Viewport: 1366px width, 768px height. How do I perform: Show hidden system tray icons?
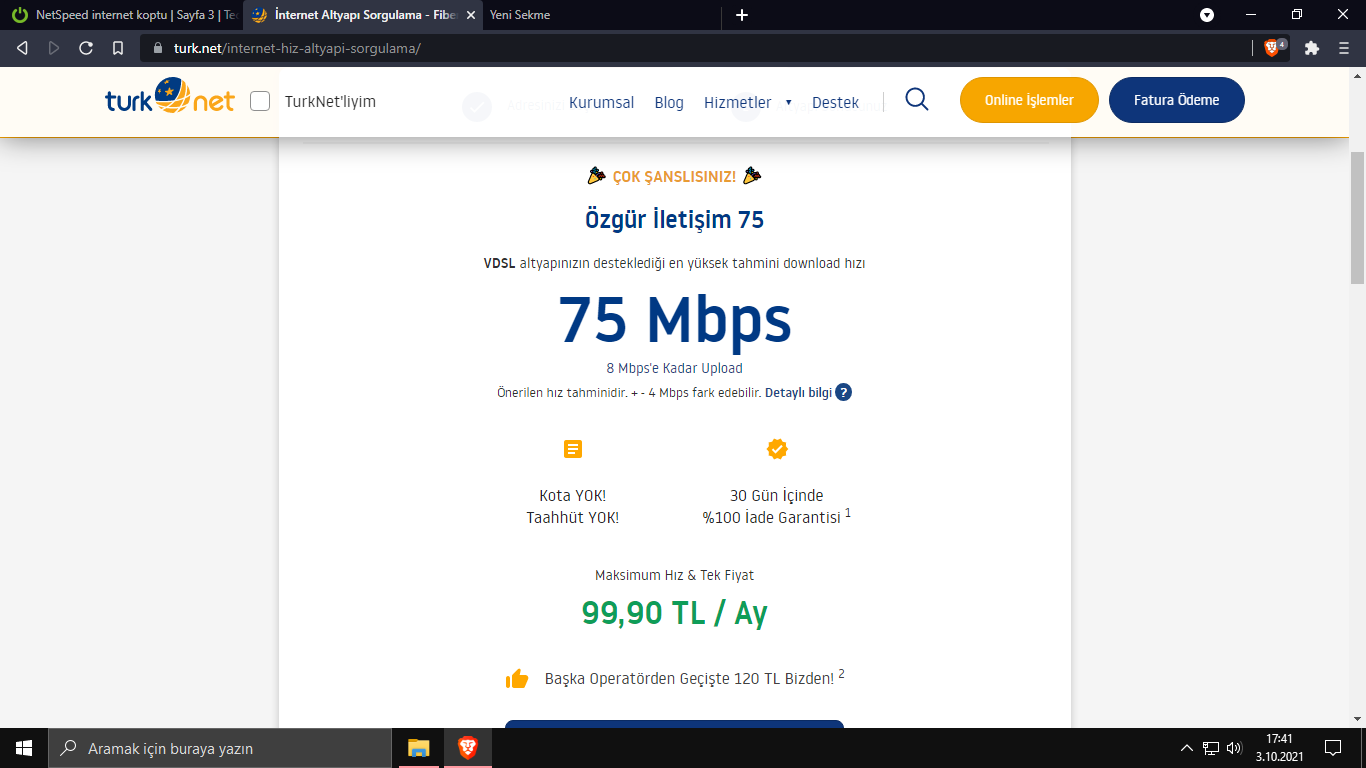(1187, 748)
